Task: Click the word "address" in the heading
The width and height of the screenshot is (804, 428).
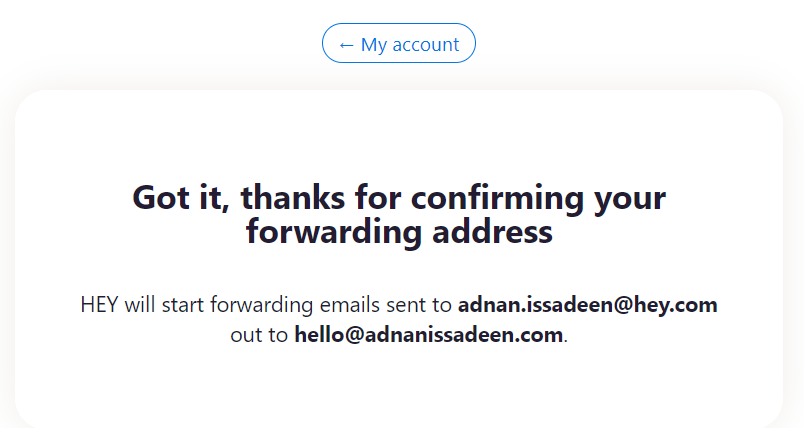Action: point(490,232)
